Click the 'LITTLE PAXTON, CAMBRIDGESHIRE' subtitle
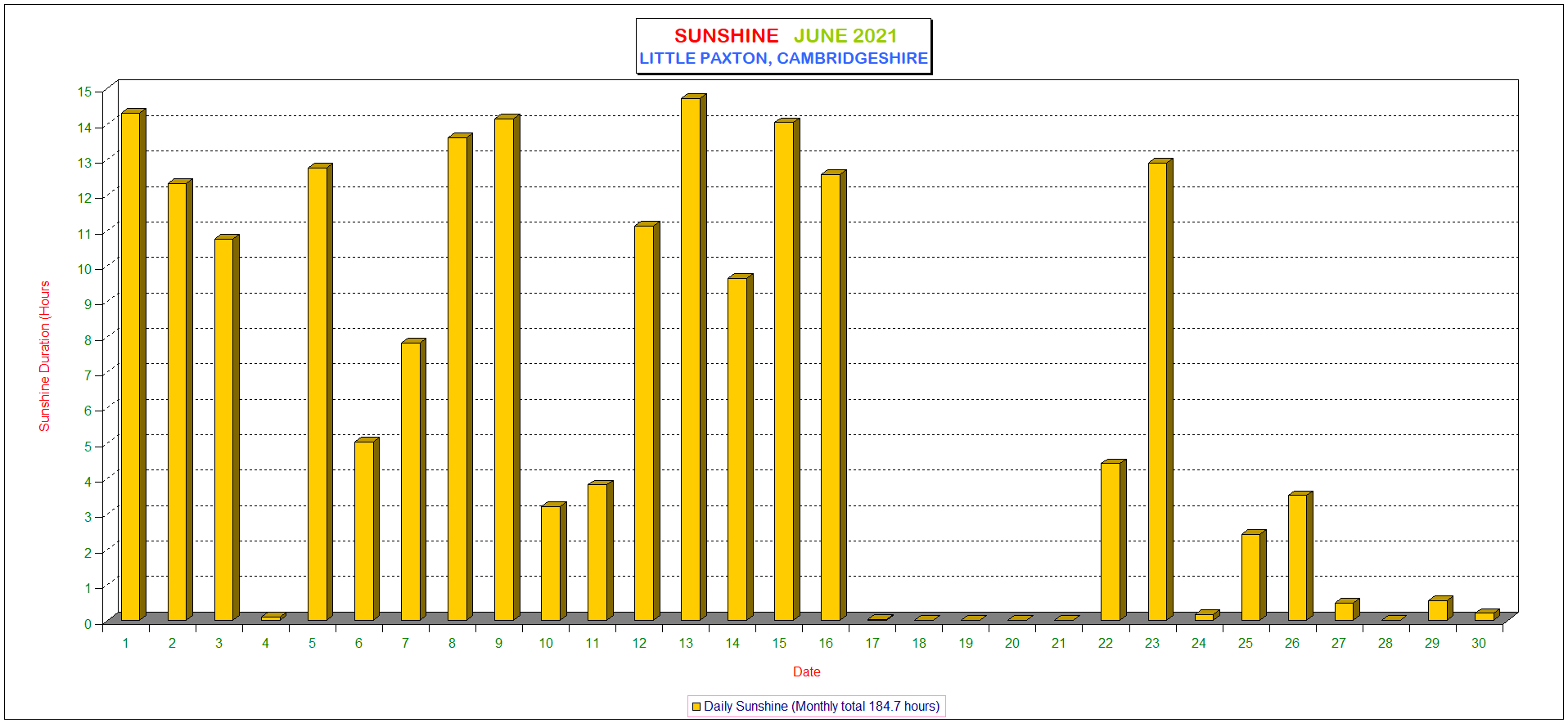Viewport: 1568px width, 723px height. (x=784, y=58)
